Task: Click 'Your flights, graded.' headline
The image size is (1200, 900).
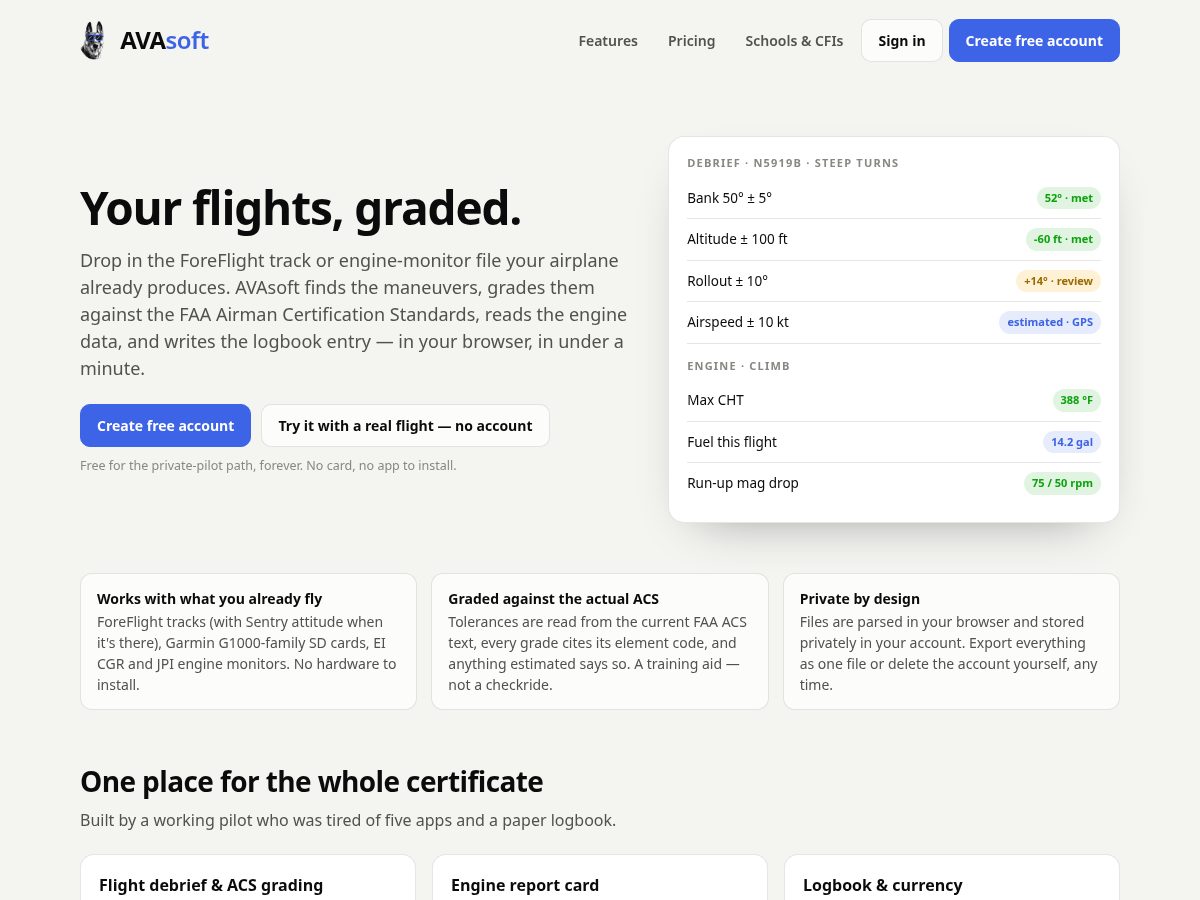Action: click(x=301, y=208)
